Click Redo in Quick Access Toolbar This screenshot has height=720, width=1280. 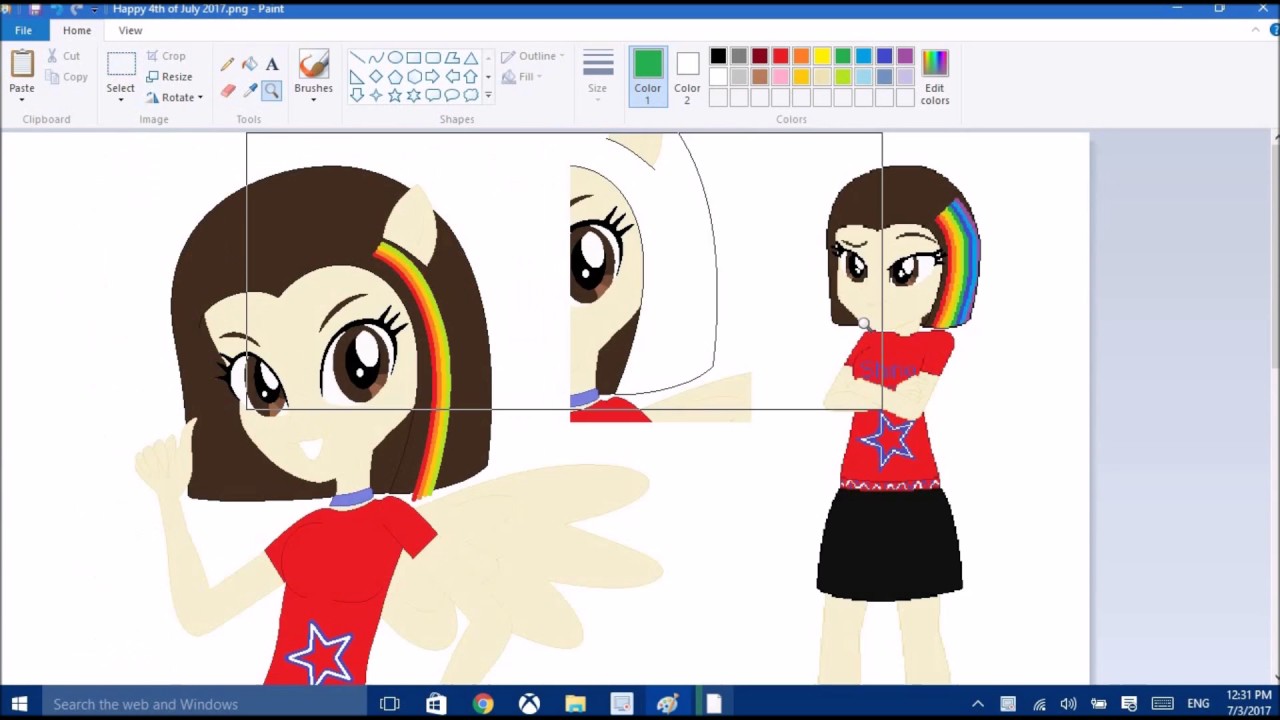[77, 9]
